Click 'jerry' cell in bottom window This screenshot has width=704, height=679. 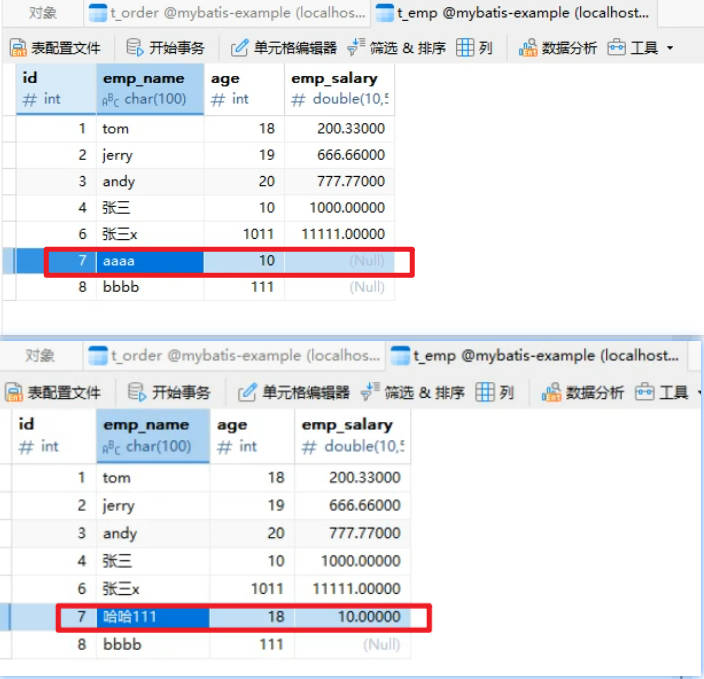[153, 506]
